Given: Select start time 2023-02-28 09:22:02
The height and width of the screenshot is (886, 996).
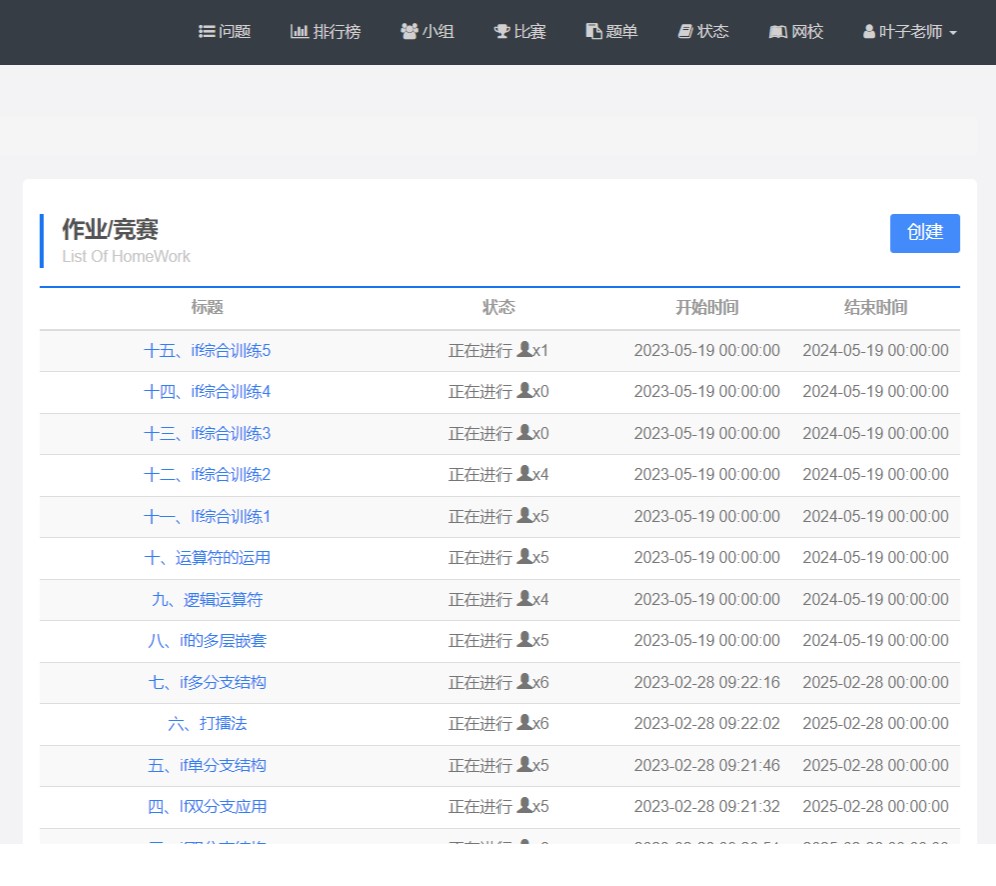Looking at the screenshot, I should point(707,724).
